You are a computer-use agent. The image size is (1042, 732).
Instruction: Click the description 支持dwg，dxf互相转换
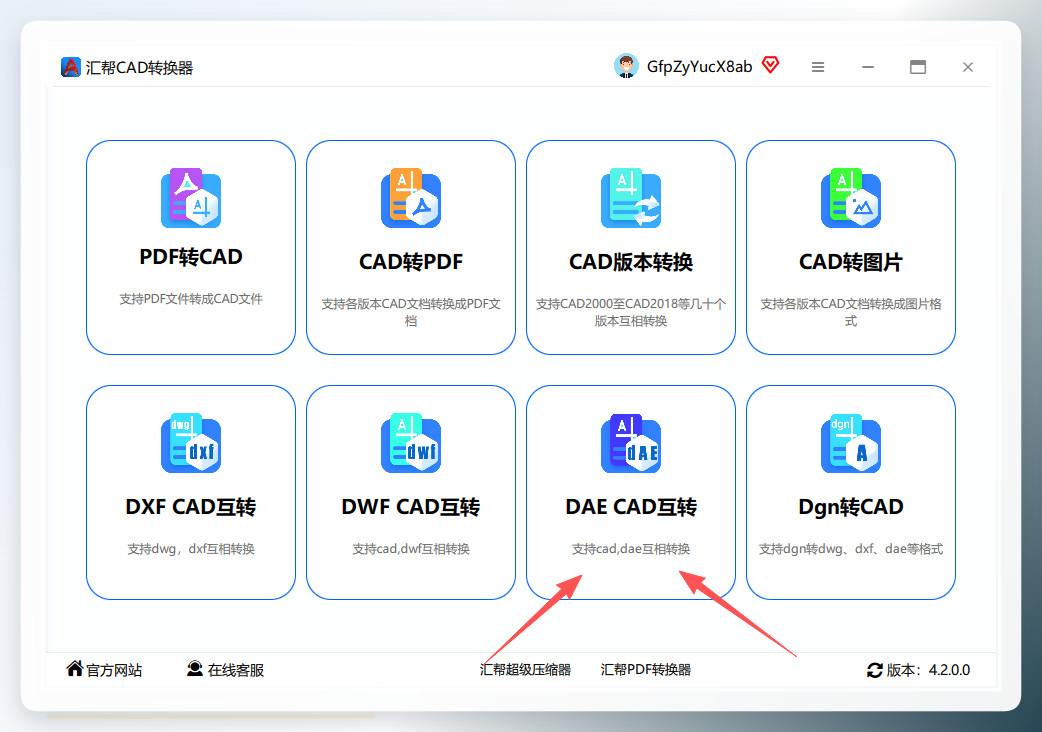(x=191, y=549)
